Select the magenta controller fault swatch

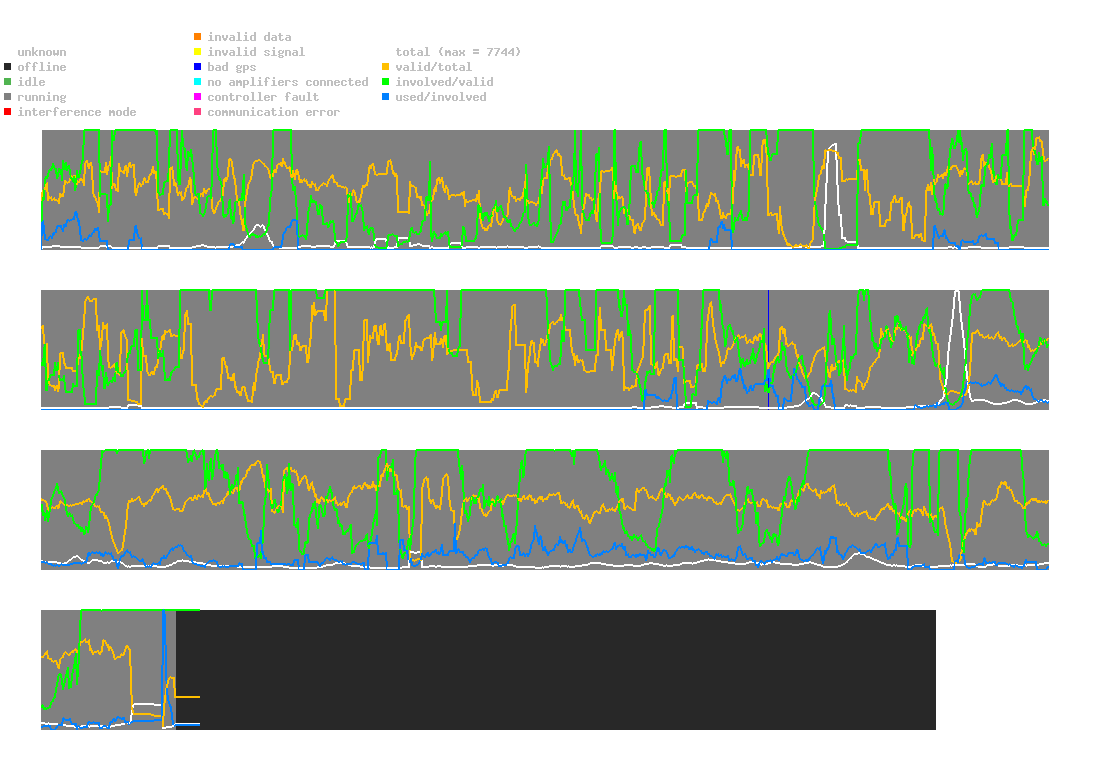pyautogui.click(x=198, y=97)
